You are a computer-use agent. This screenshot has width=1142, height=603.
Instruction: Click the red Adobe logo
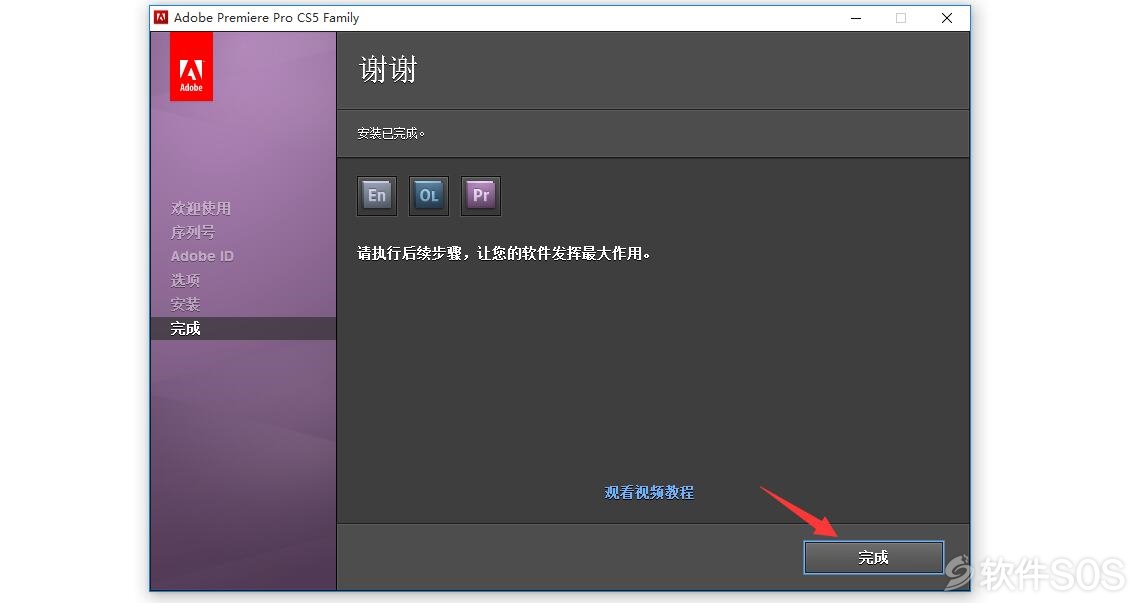[192, 66]
